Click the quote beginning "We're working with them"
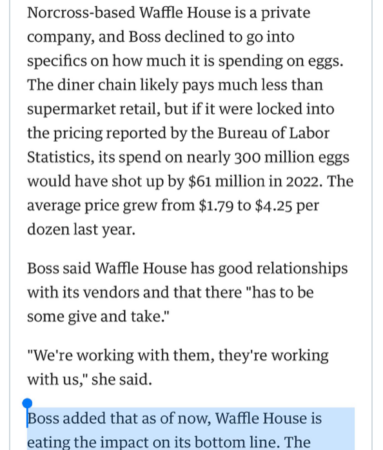 point(178,355)
